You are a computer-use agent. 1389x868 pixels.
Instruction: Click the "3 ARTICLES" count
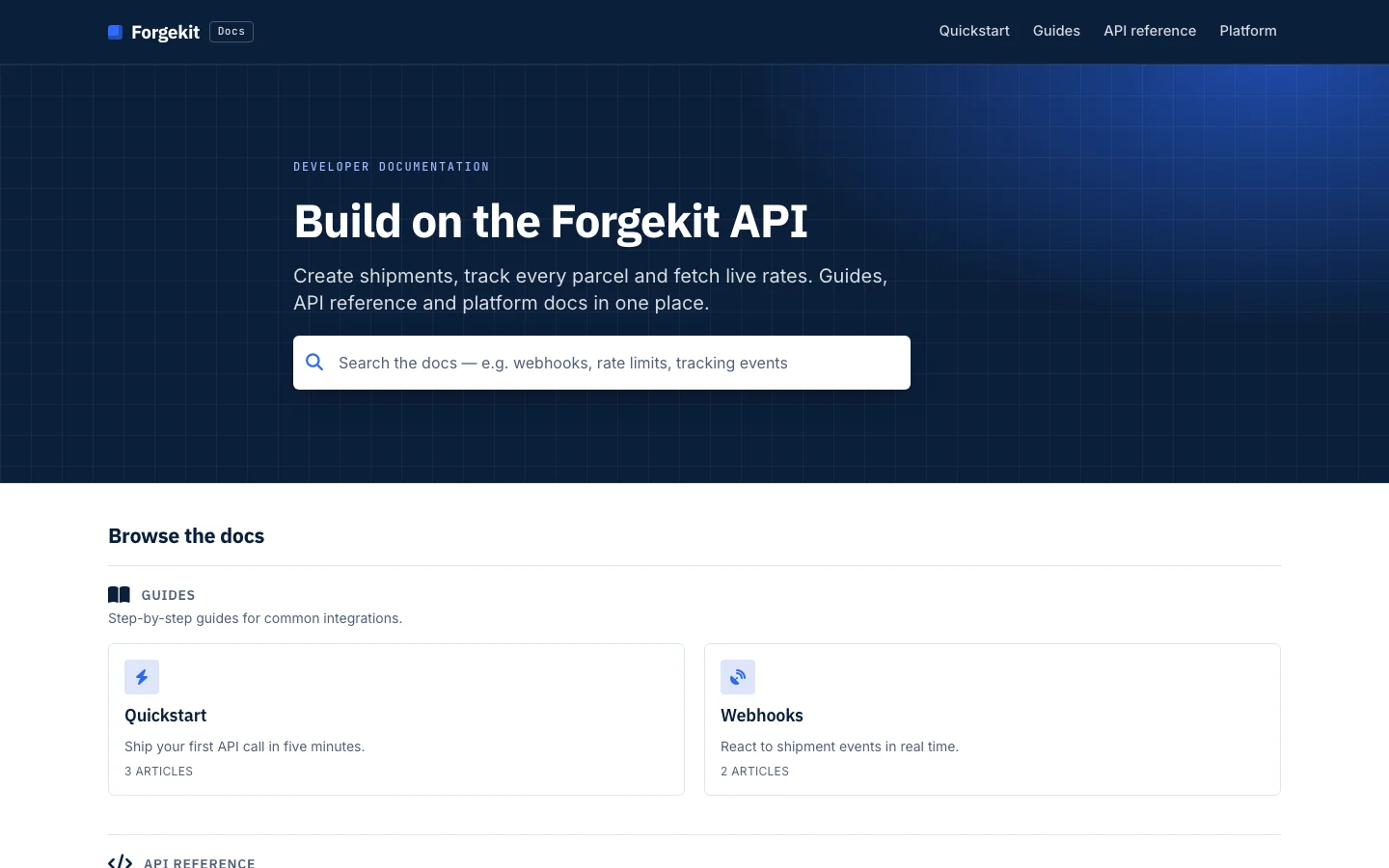pos(158,772)
